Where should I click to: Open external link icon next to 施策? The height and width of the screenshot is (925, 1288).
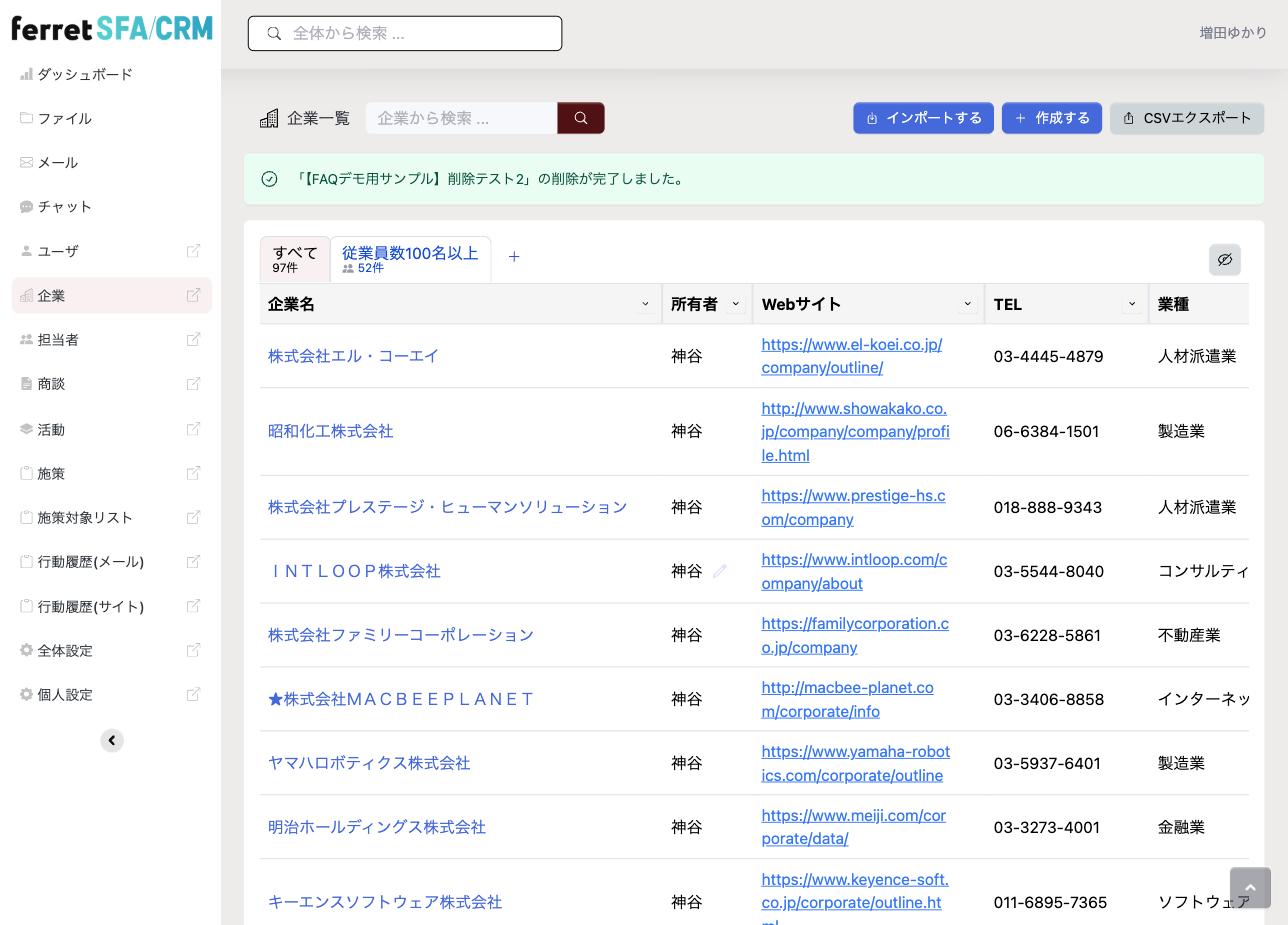coord(194,473)
